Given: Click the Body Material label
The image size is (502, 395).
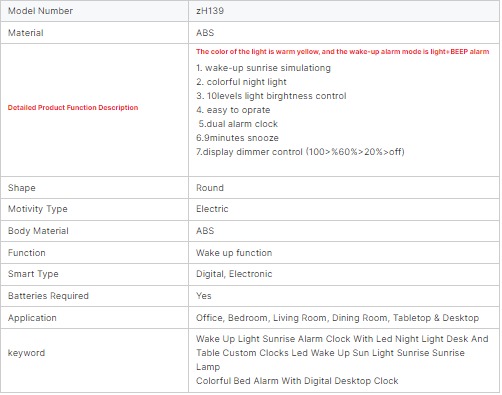Looking at the screenshot, I should tap(38, 231).
